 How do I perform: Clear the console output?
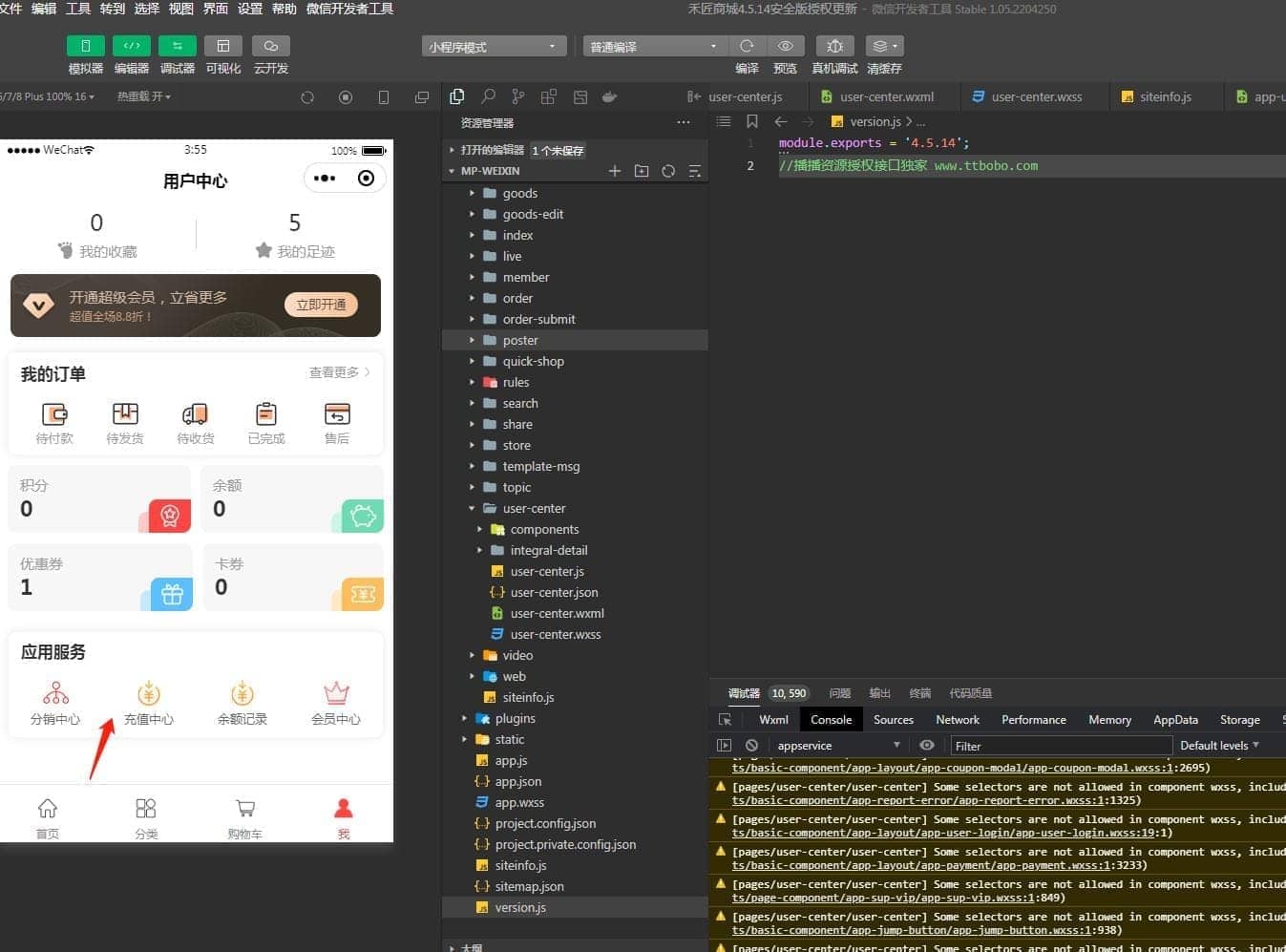click(x=751, y=746)
